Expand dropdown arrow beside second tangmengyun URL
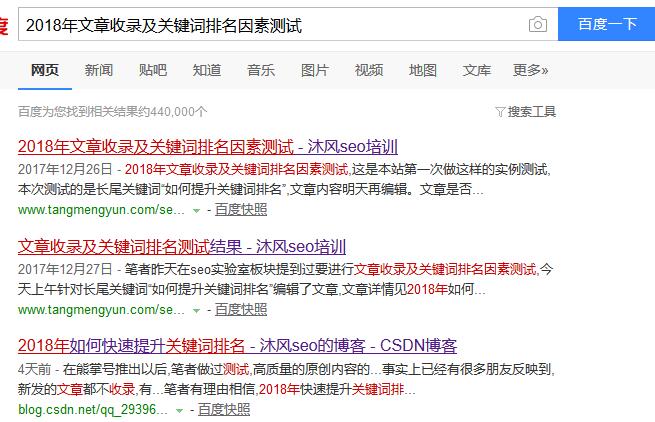 tap(196, 310)
